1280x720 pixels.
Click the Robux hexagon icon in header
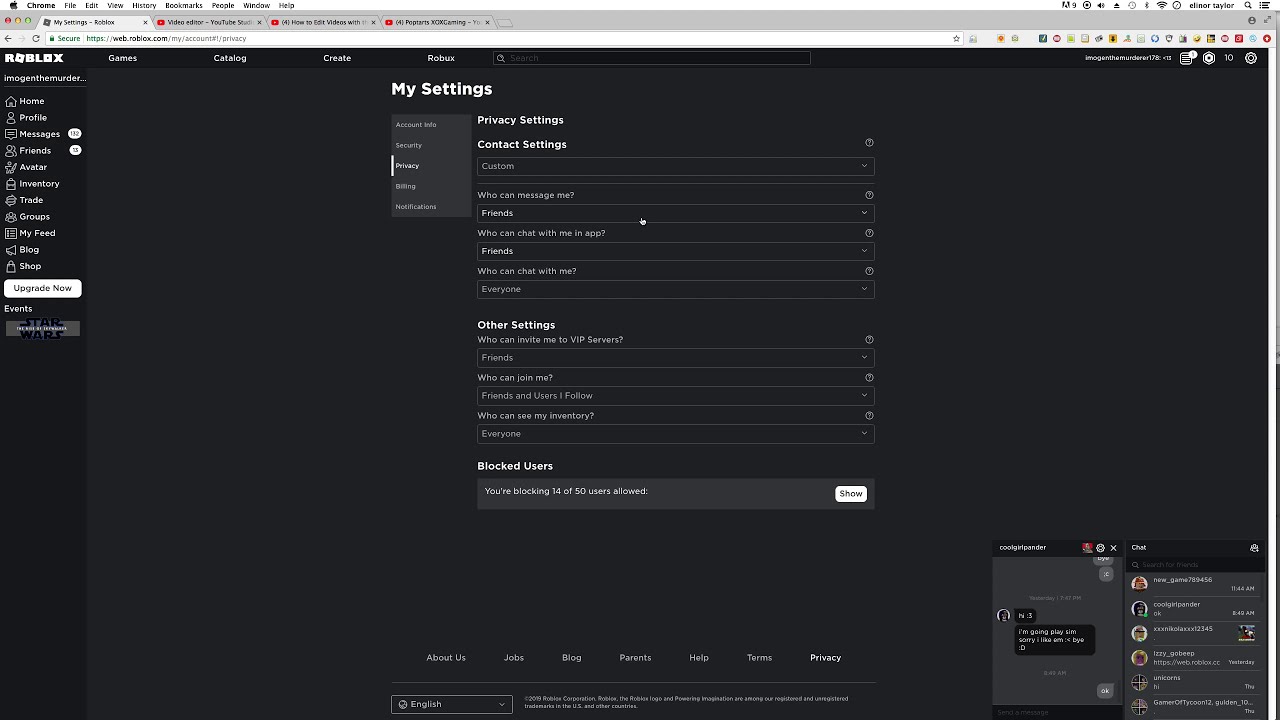click(x=1209, y=58)
